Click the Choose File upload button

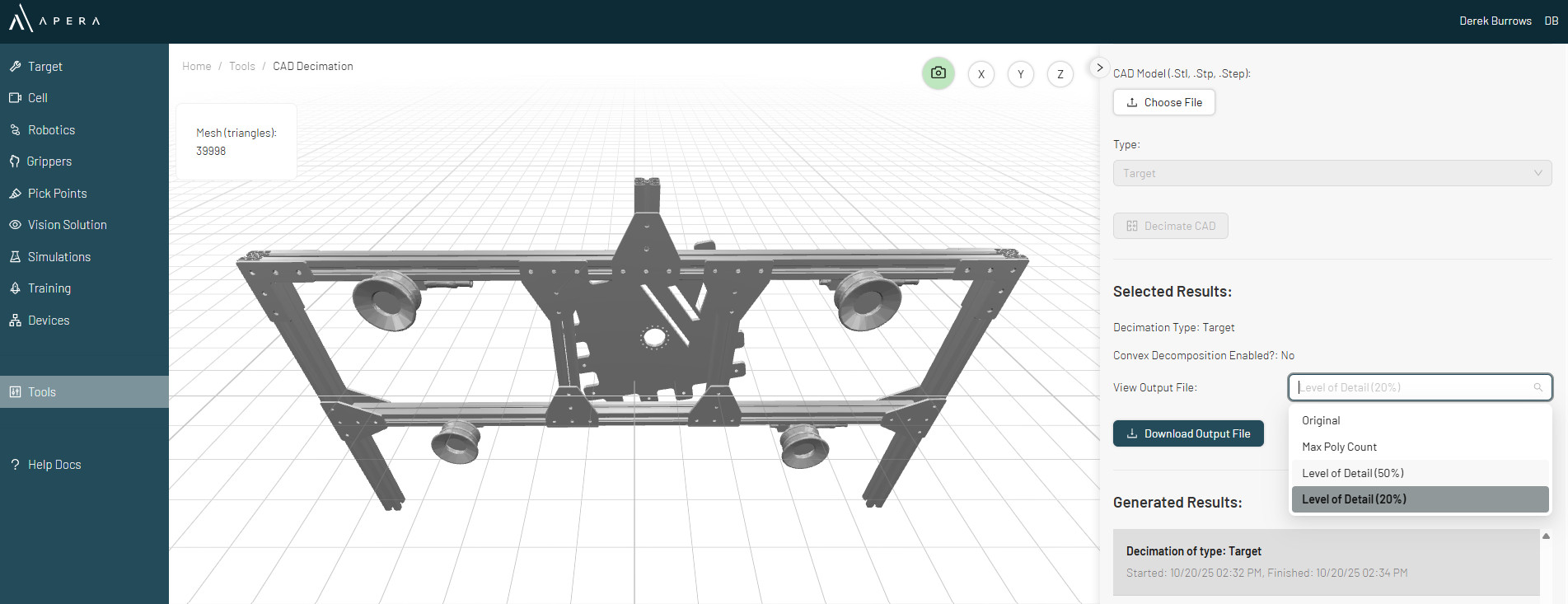1163,102
